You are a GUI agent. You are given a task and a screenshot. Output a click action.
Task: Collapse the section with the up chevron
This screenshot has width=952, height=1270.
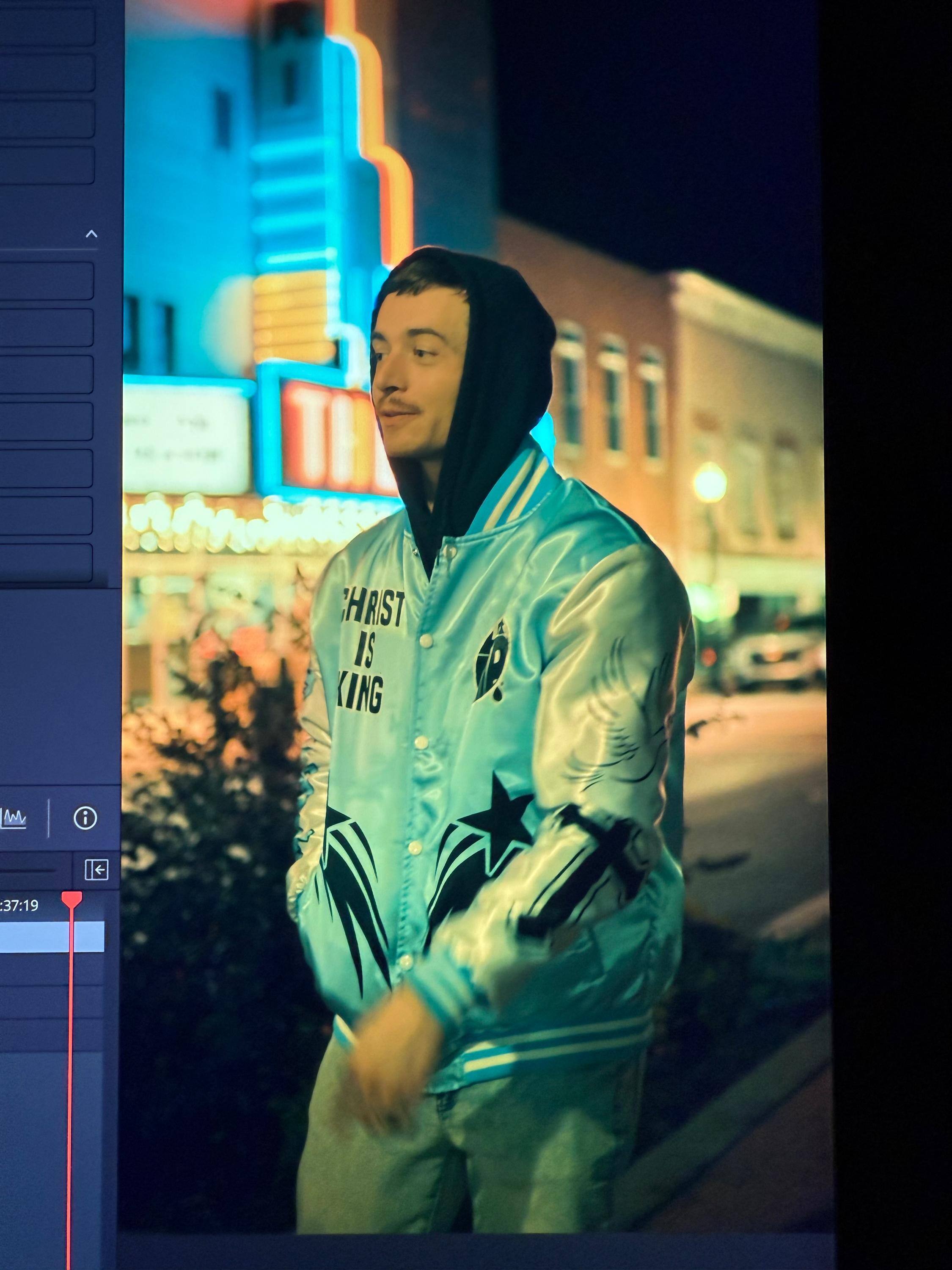pos(91,234)
